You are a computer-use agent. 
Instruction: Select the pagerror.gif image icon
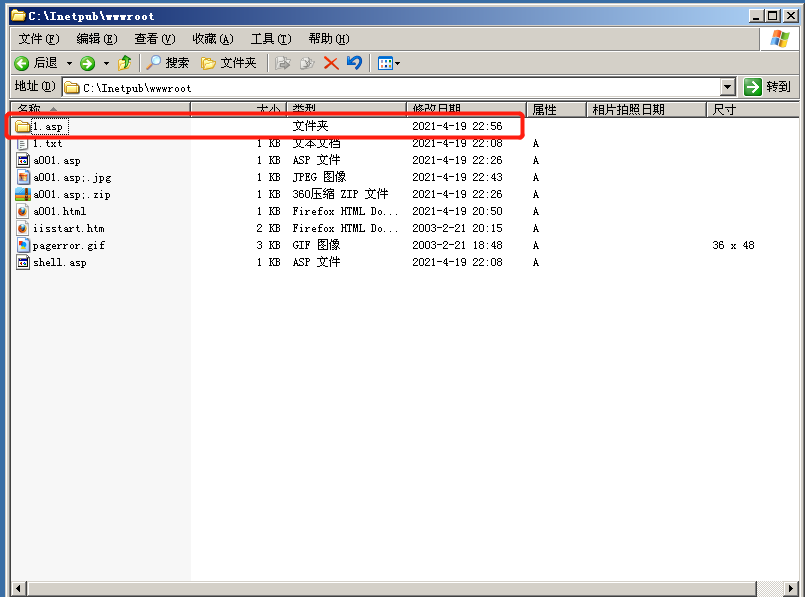(23, 245)
